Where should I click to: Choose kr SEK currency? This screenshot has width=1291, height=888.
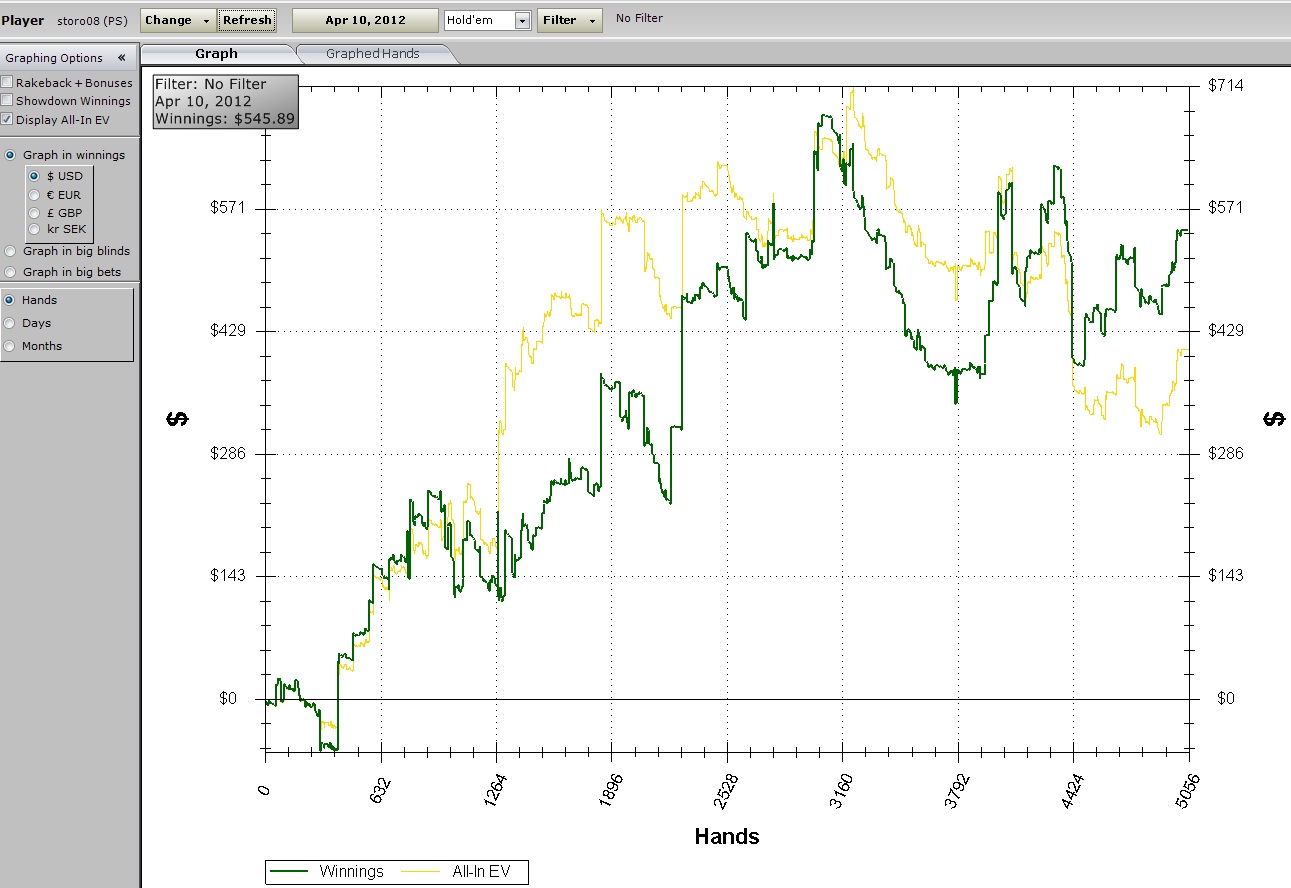tap(34, 230)
